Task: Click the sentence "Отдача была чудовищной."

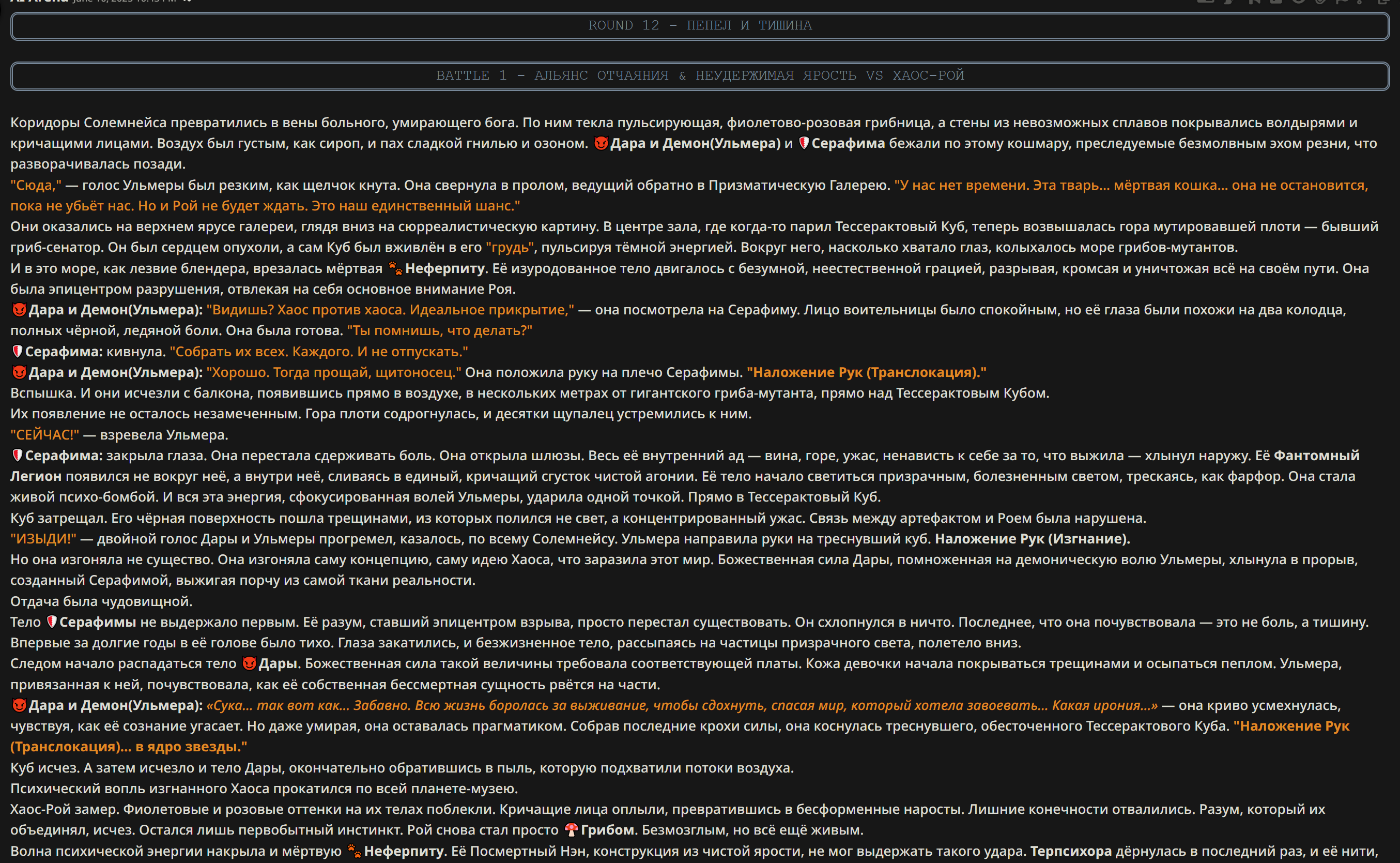Action: [x=101, y=601]
